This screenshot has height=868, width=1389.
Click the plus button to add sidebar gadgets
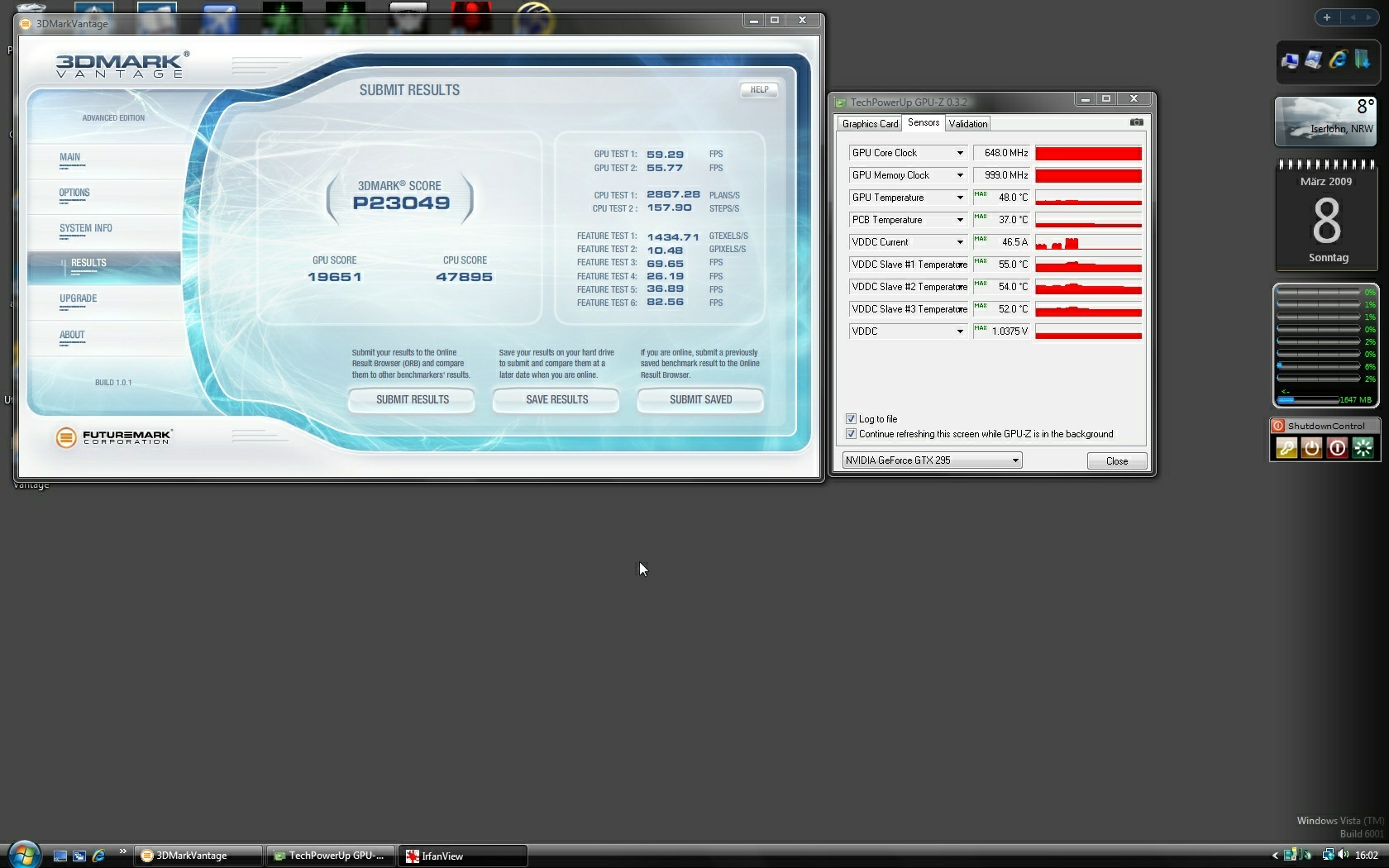tap(1326, 17)
